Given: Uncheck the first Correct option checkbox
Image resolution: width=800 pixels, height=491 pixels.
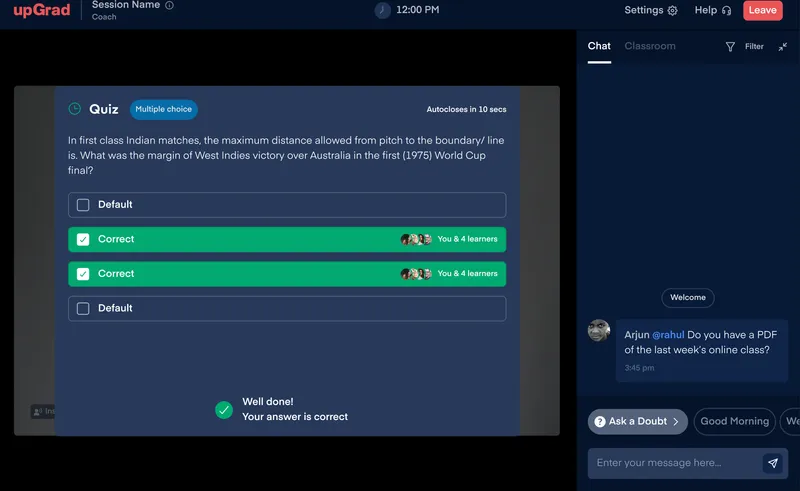Looking at the screenshot, I should pyautogui.click(x=83, y=239).
